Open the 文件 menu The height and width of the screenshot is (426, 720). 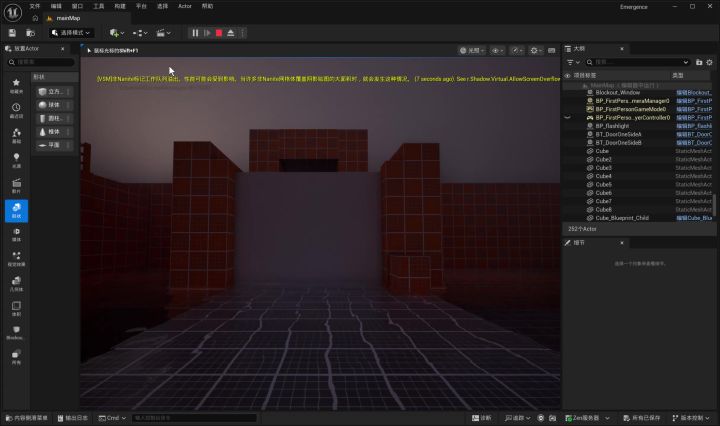click(x=35, y=6)
